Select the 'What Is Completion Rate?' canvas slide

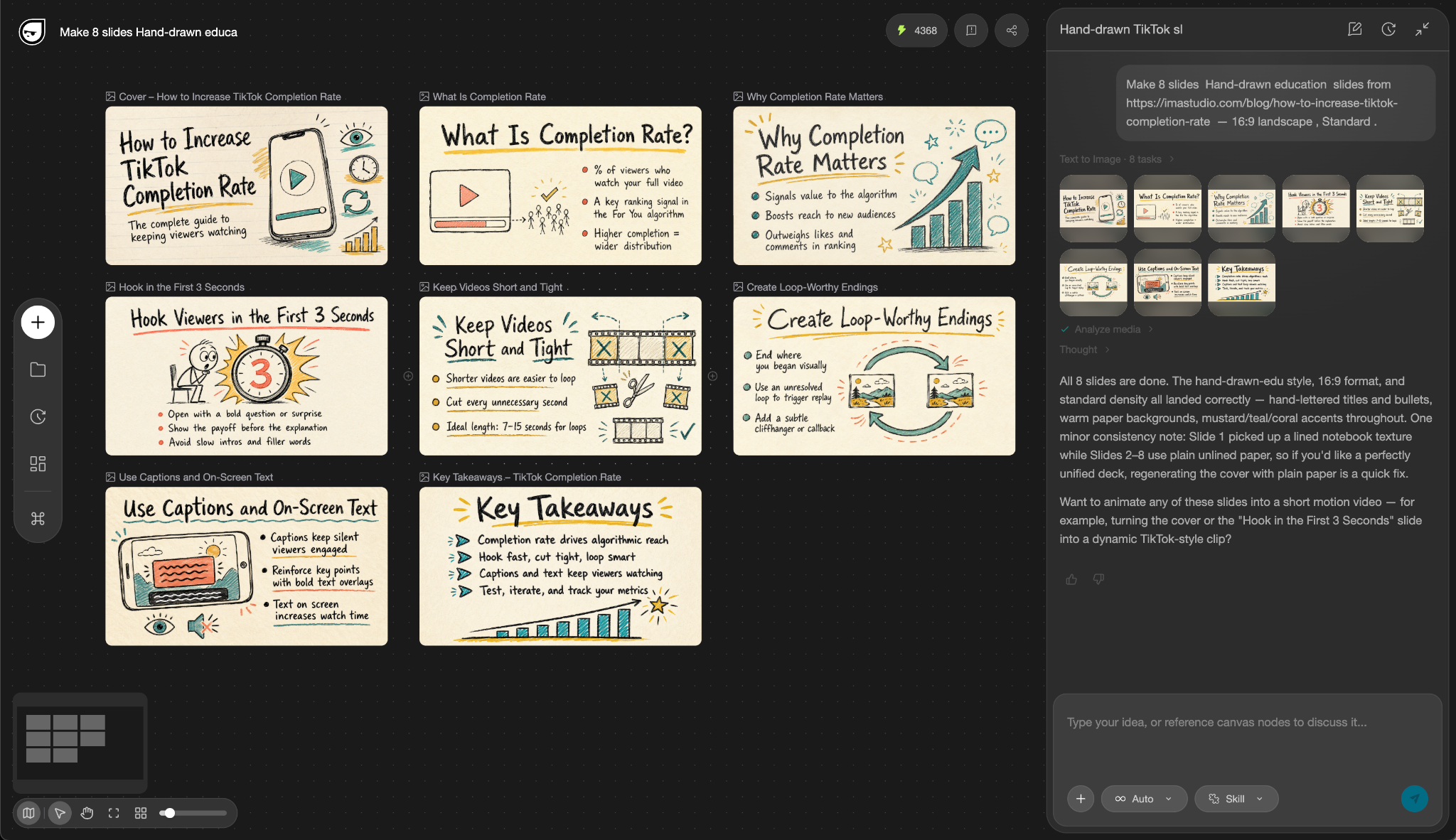(560, 185)
